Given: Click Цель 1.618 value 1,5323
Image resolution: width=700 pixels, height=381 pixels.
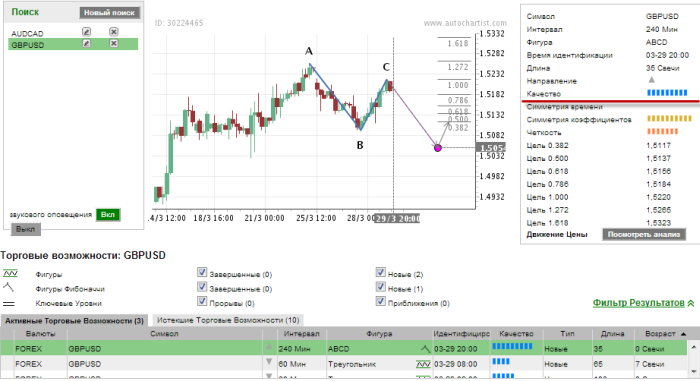Looking at the screenshot, I should pos(658,223).
